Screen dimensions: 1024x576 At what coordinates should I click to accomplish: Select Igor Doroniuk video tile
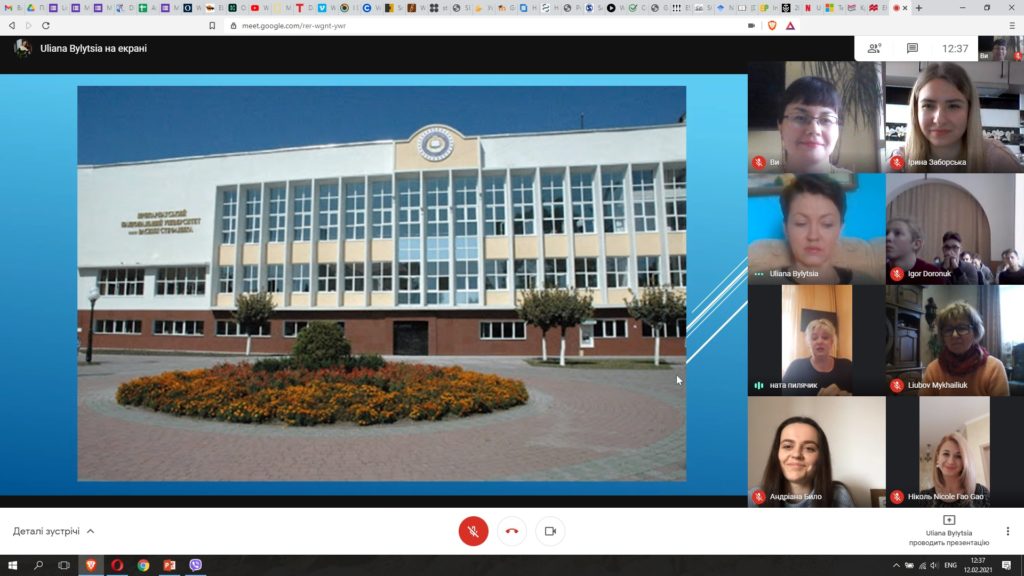(x=955, y=229)
